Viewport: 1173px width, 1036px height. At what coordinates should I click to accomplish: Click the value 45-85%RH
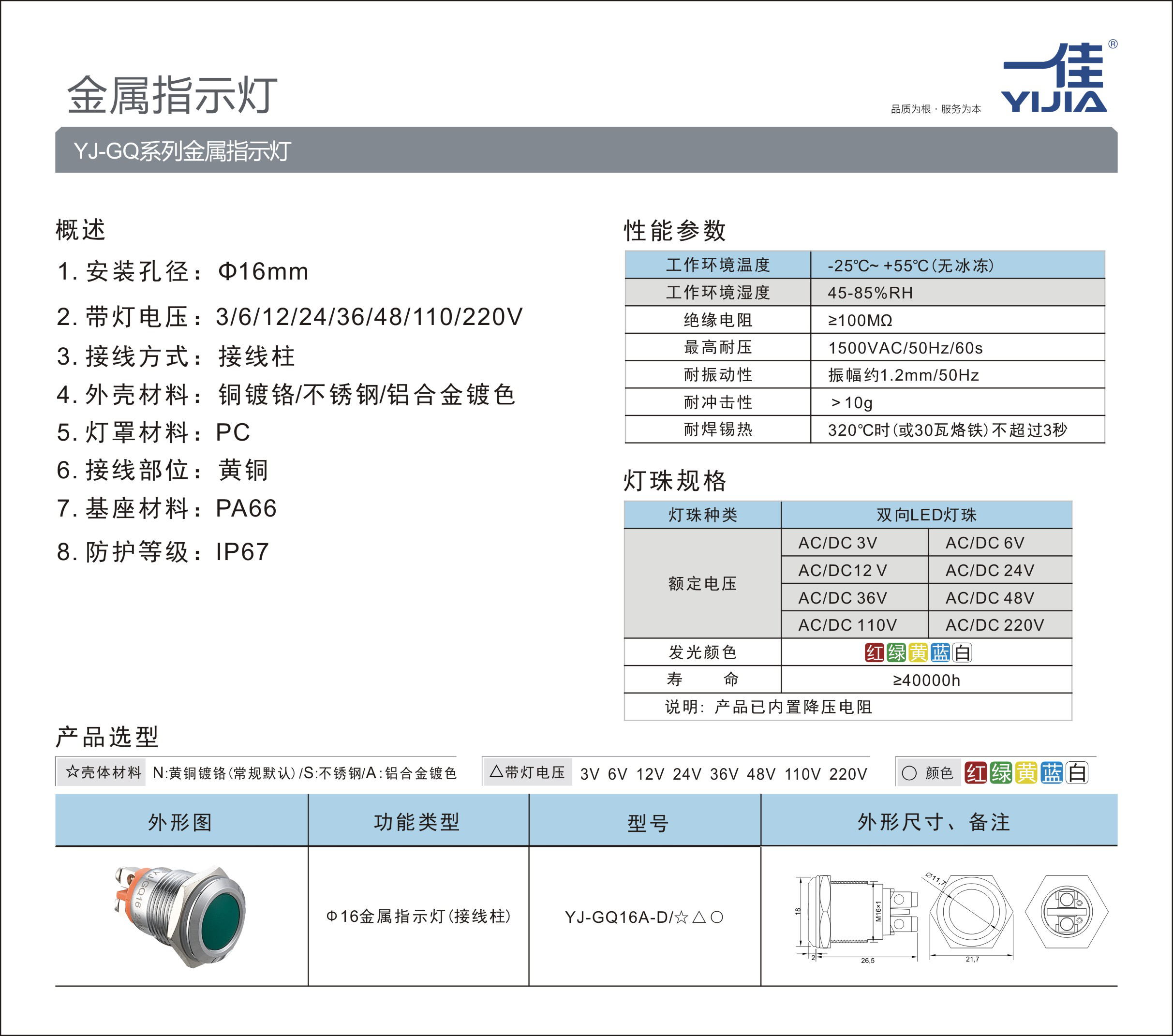tap(870, 293)
